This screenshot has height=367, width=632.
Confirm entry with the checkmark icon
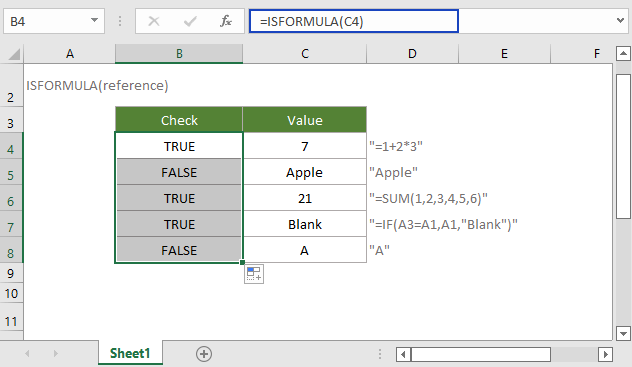click(190, 21)
